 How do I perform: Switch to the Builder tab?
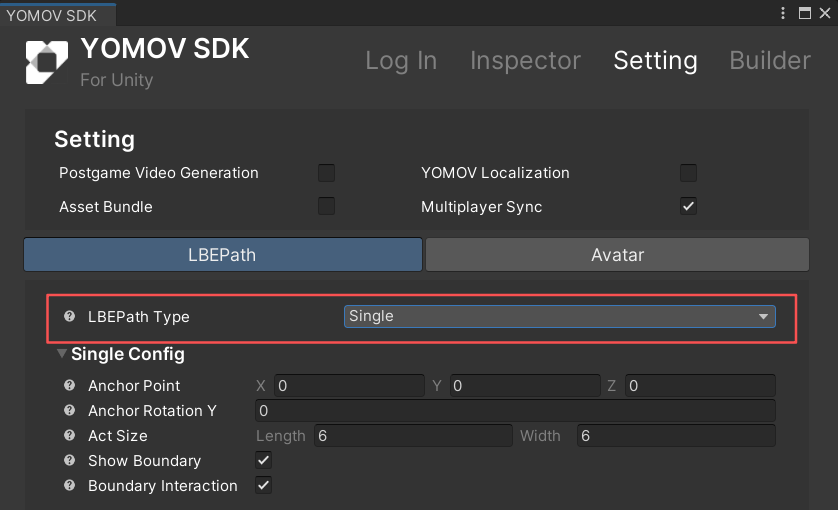[x=770, y=60]
